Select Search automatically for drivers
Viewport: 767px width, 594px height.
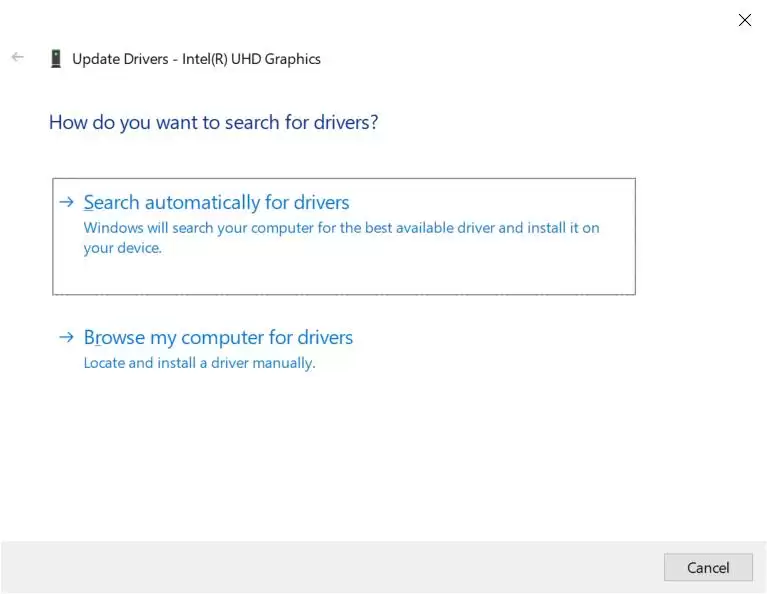pos(216,202)
